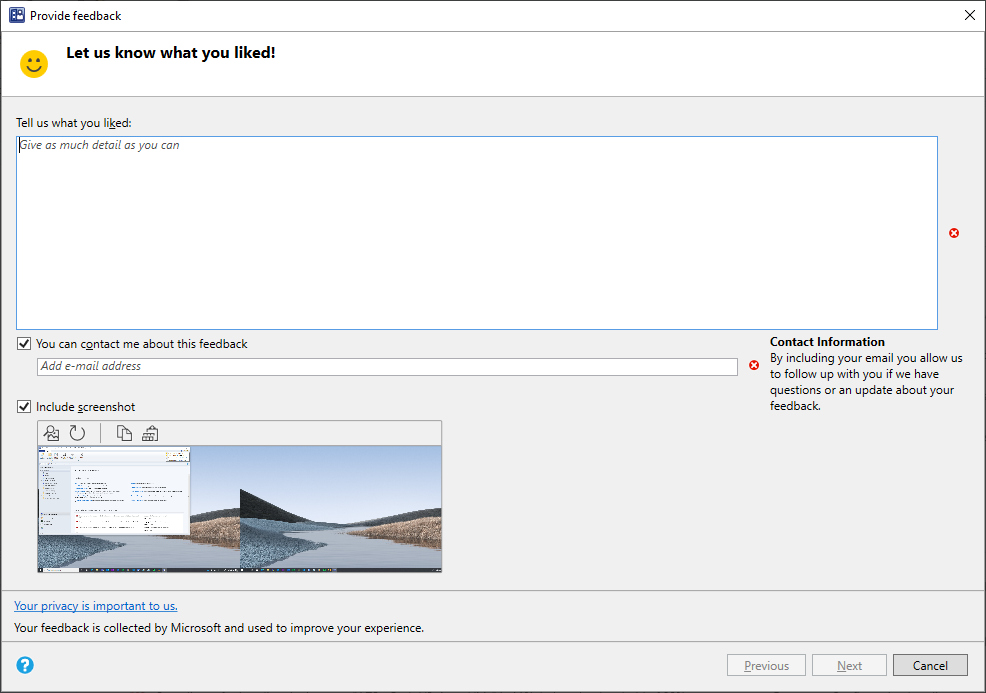Select the attached screenshot thumbnail

click(239, 508)
